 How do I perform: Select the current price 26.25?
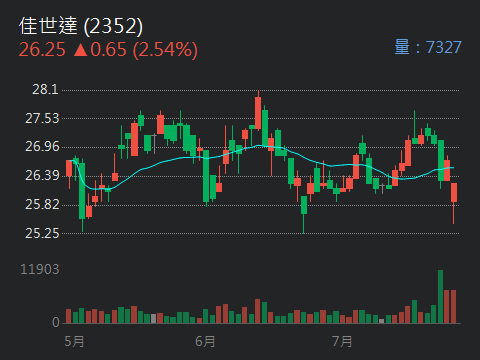tap(42, 49)
